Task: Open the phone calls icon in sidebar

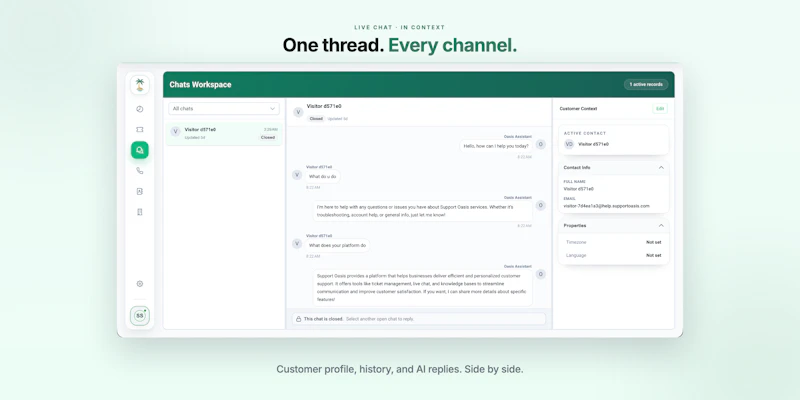Action: 140,171
